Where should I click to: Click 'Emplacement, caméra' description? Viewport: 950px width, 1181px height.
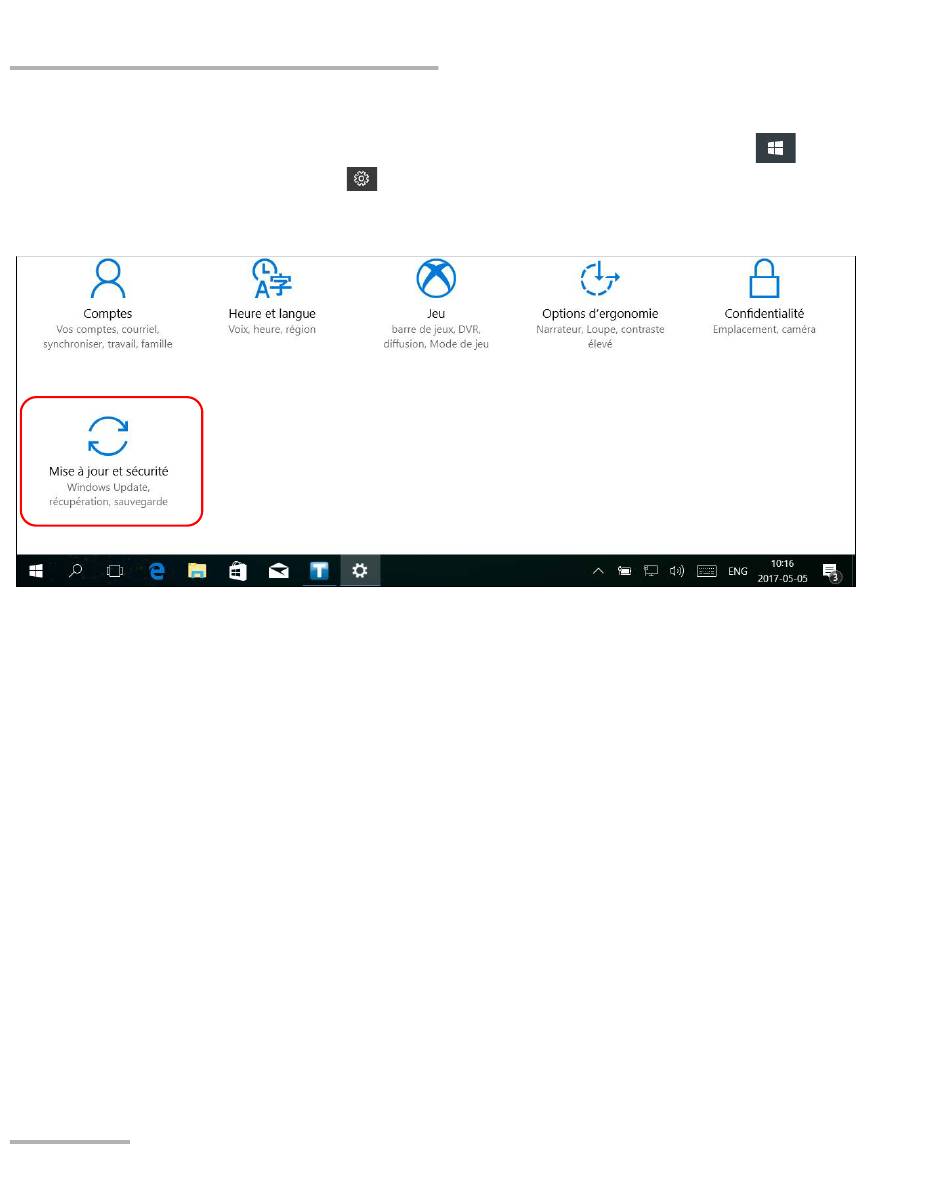(x=764, y=330)
